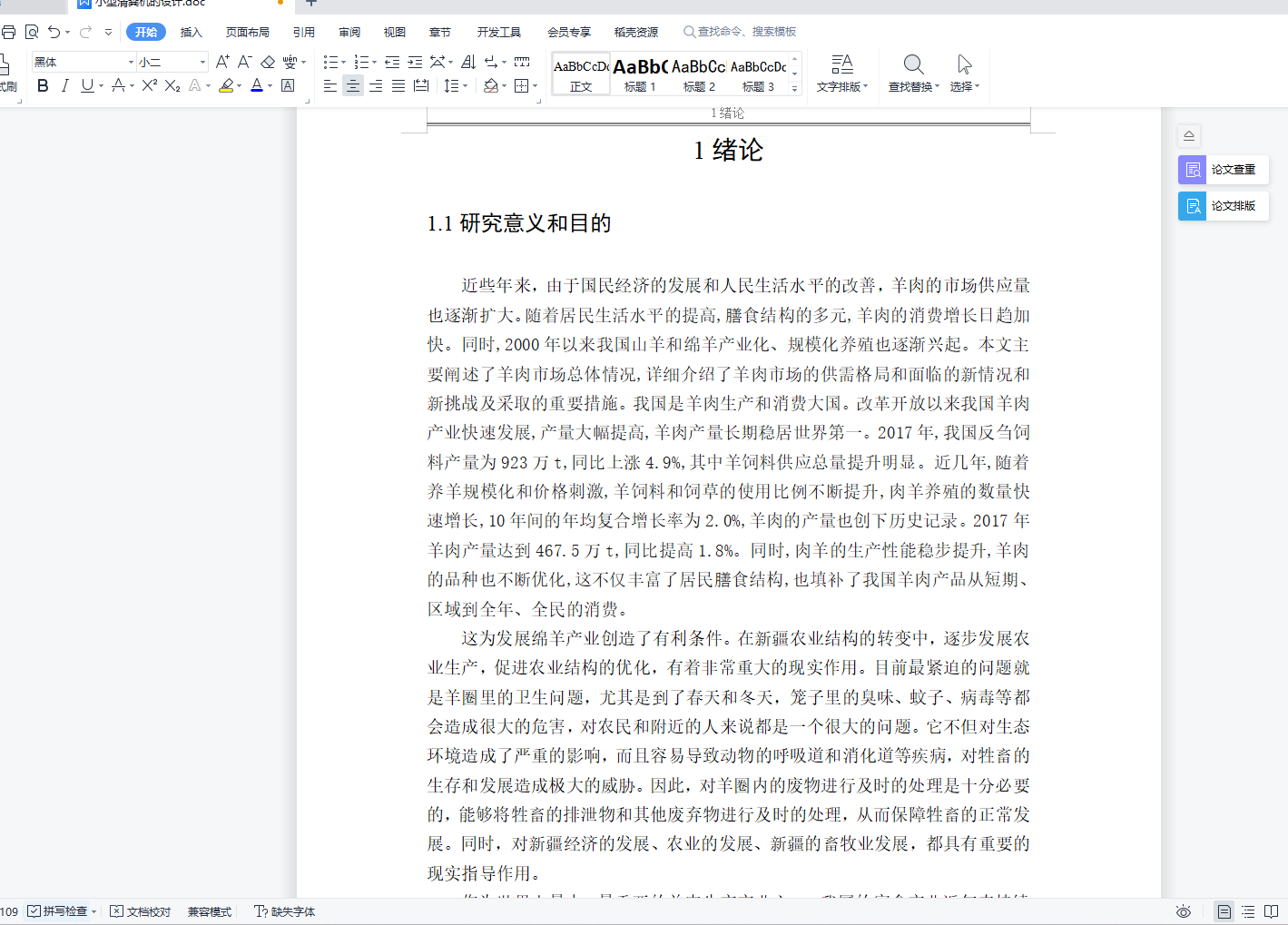Image resolution: width=1288 pixels, height=925 pixels.
Task: Toggle bold formatting
Action: pyautogui.click(x=43, y=85)
